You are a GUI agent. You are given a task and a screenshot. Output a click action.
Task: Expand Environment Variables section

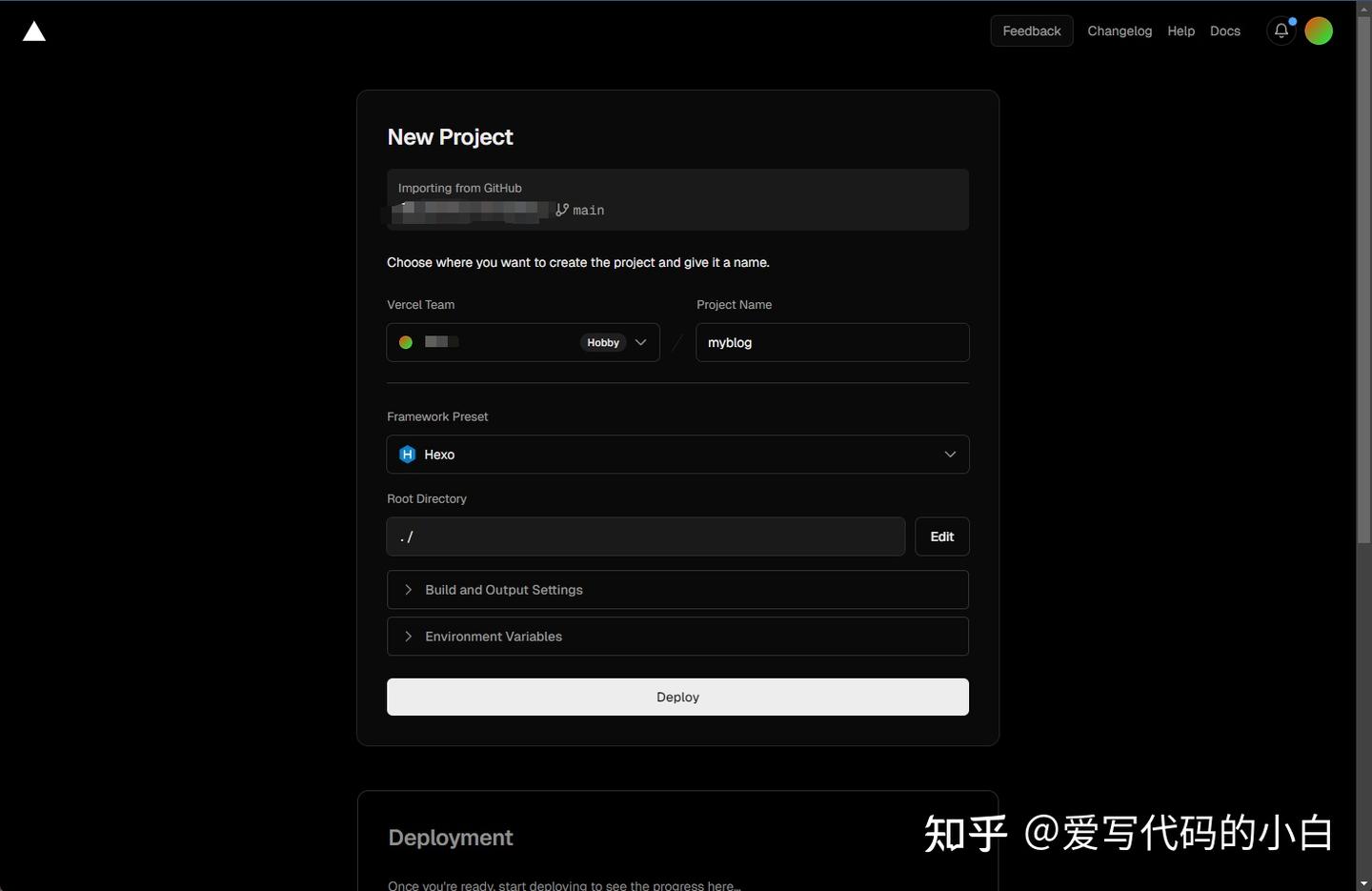[x=677, y=637]
